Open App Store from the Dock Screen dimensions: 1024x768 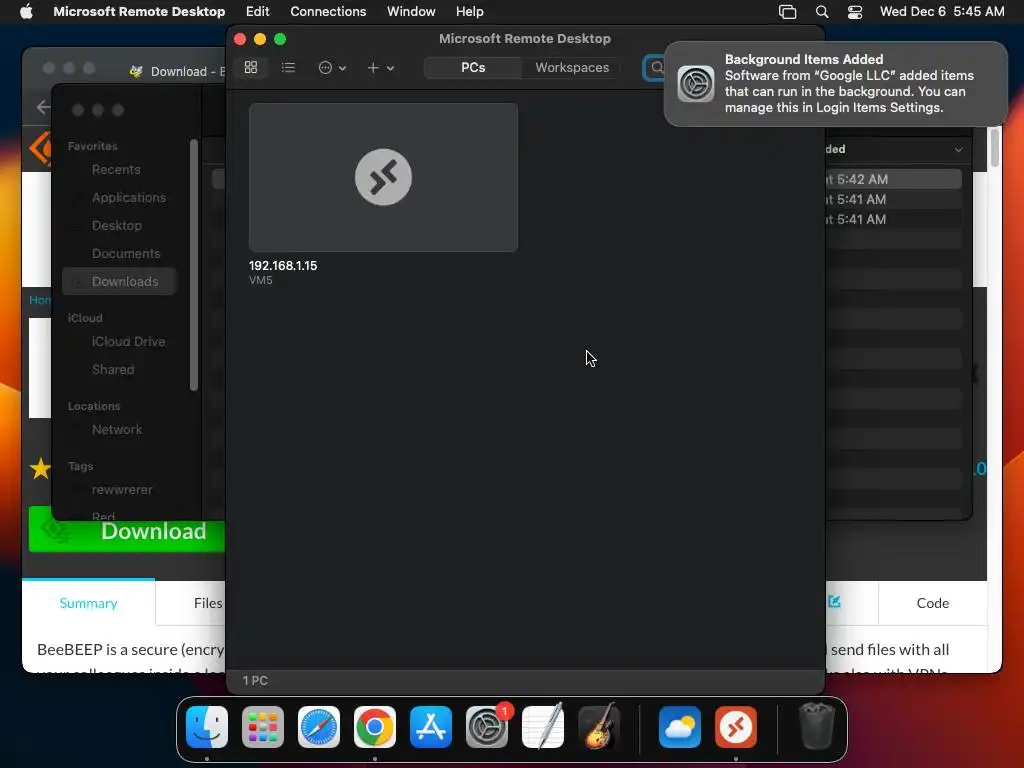[430, 727]
